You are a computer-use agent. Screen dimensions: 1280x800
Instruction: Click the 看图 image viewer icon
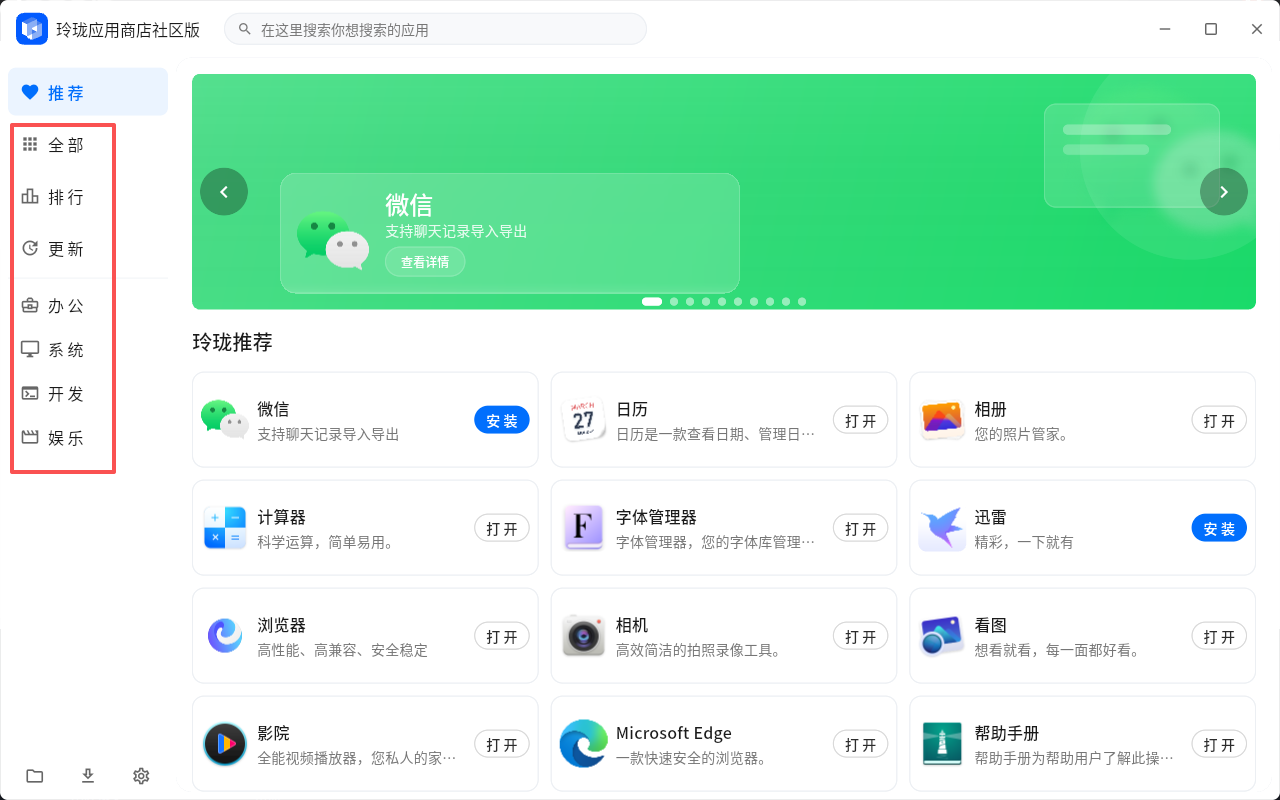pyautogui.click(x=942, y=636)
